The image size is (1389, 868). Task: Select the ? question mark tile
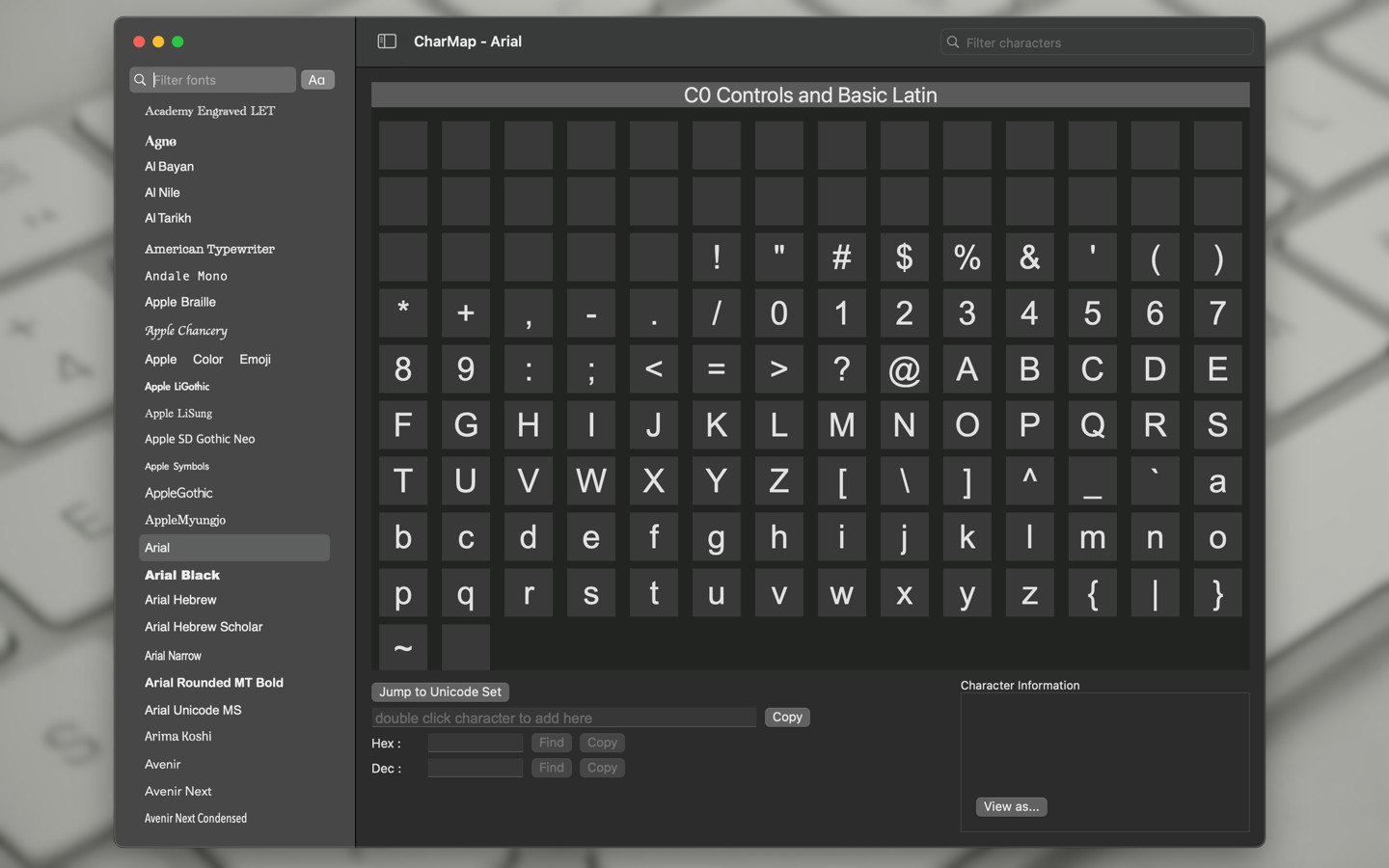(x=842, y=369)
